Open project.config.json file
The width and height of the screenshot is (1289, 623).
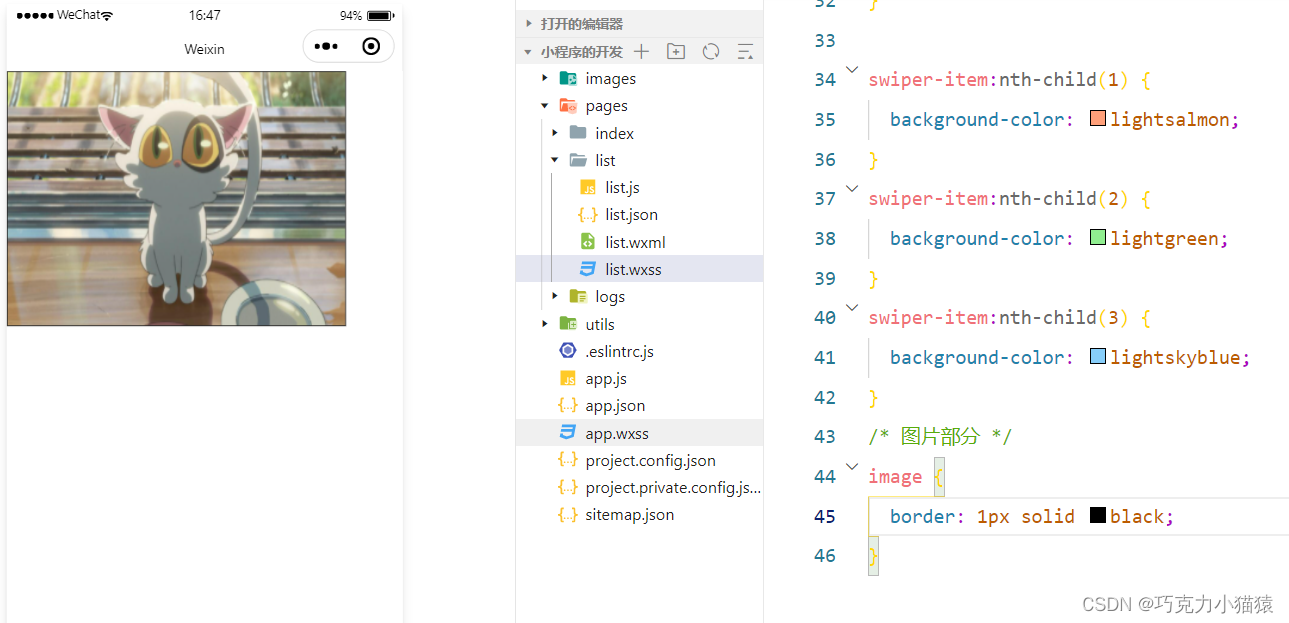(x=650, y=460)
